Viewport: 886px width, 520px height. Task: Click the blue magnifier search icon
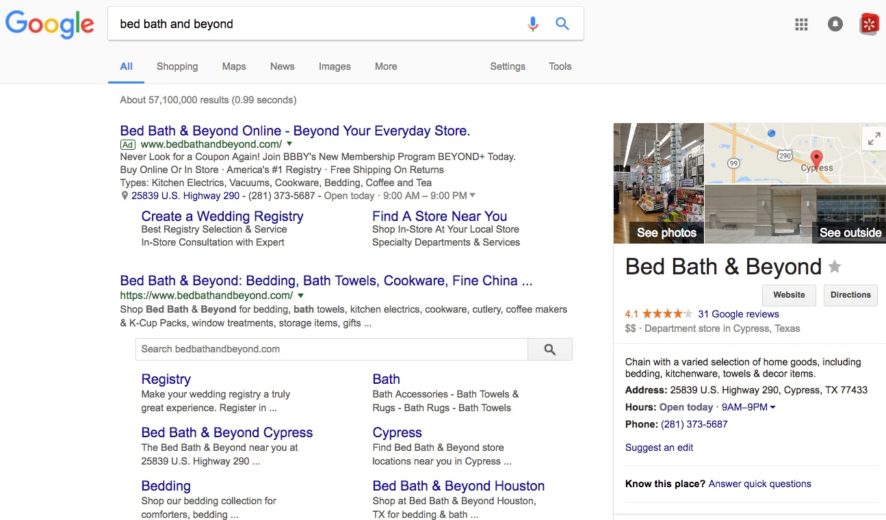click(562, 24)
